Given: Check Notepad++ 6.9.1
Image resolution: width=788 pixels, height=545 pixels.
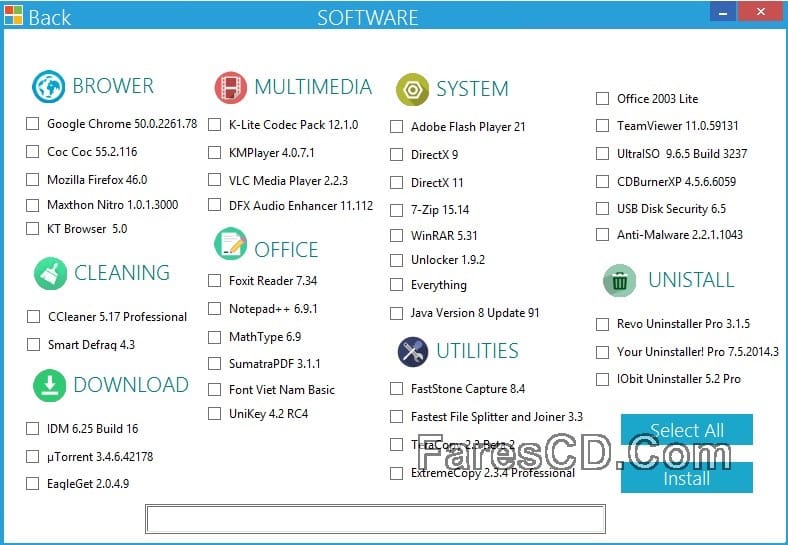Looking at the screenshot, I should [215, 309].
